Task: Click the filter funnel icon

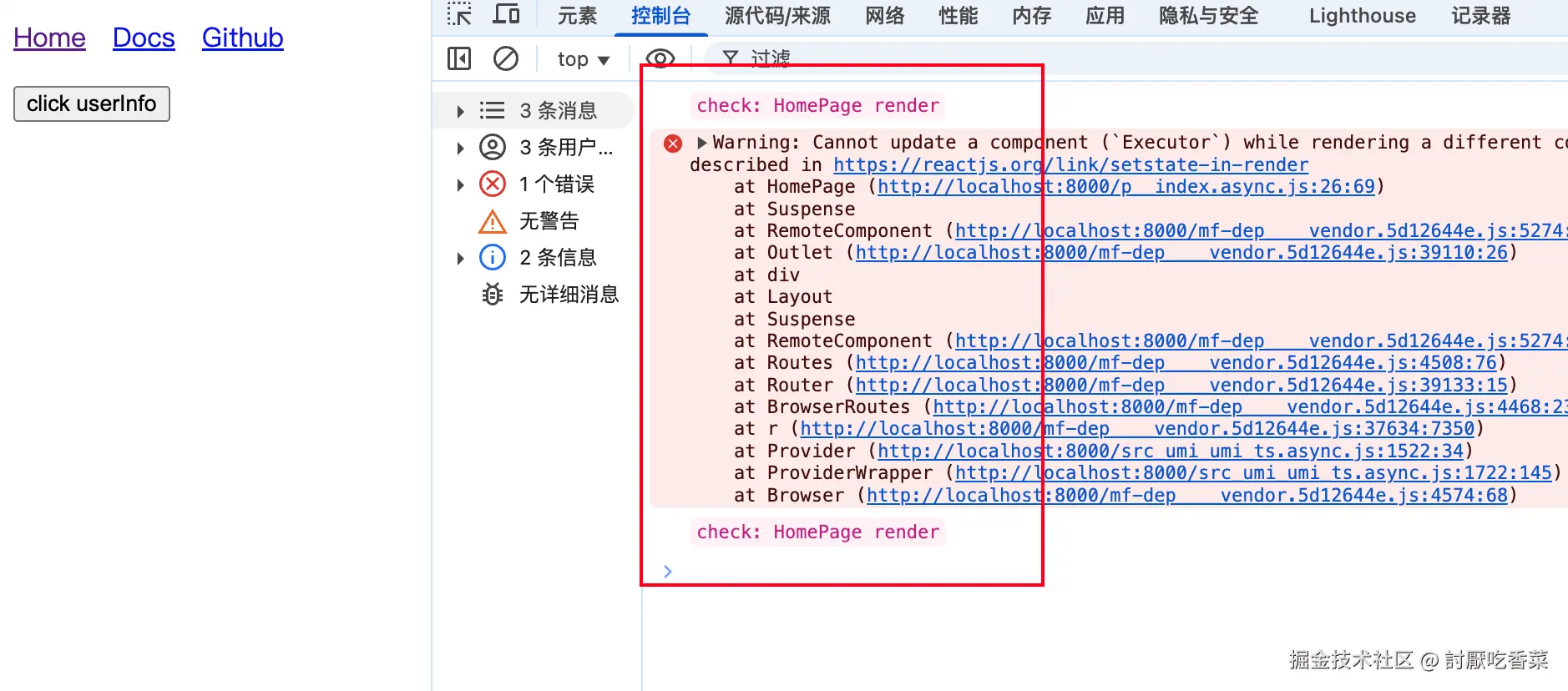Action: click(731, 58)
